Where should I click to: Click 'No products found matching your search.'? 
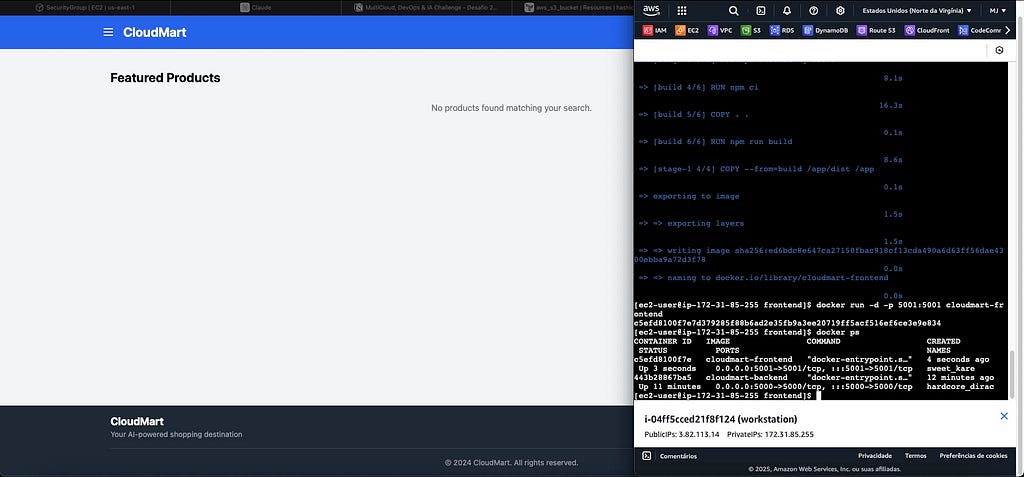(x=511, y=108)
